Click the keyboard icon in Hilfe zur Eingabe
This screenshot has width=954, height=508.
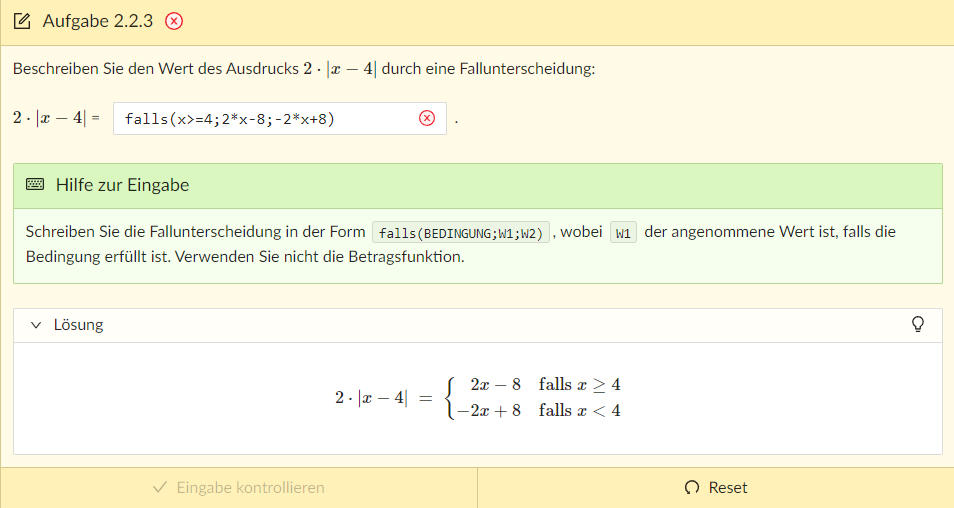click(35, 185)
